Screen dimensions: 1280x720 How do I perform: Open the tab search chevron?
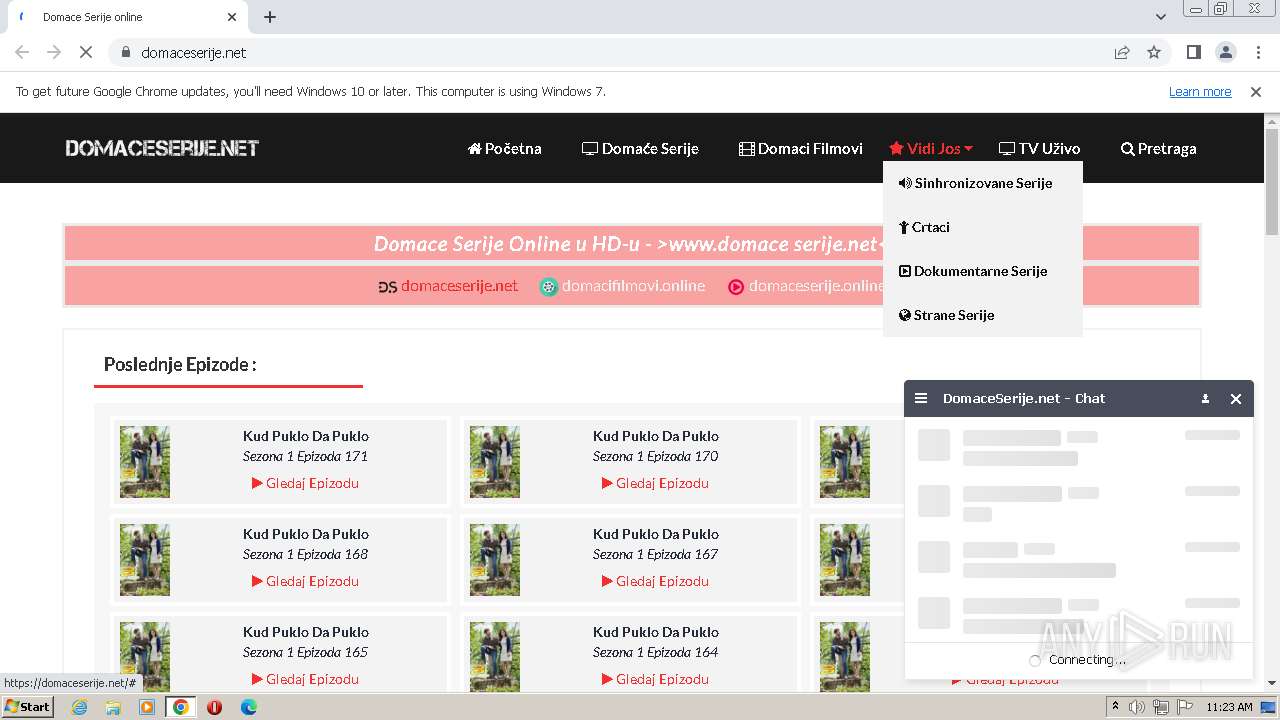1161,17
